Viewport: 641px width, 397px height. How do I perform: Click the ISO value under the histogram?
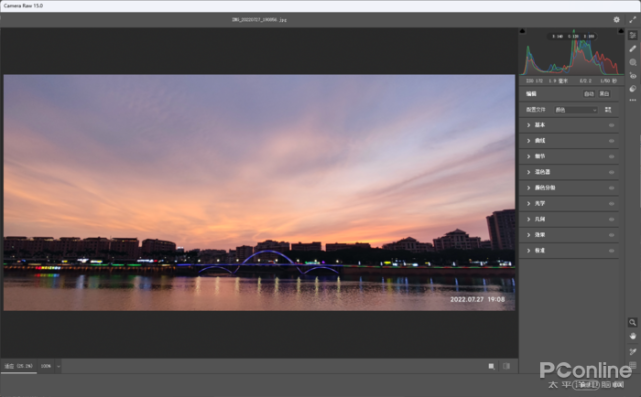(534, 81)
